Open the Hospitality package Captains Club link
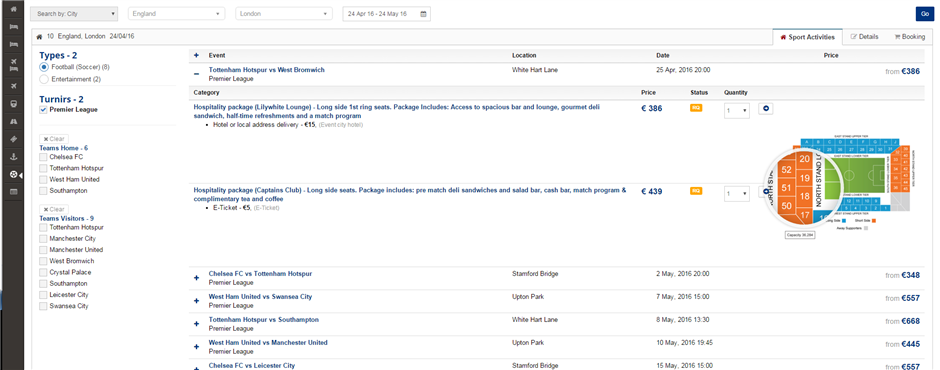The image size is (940, 370). [409, 194]
